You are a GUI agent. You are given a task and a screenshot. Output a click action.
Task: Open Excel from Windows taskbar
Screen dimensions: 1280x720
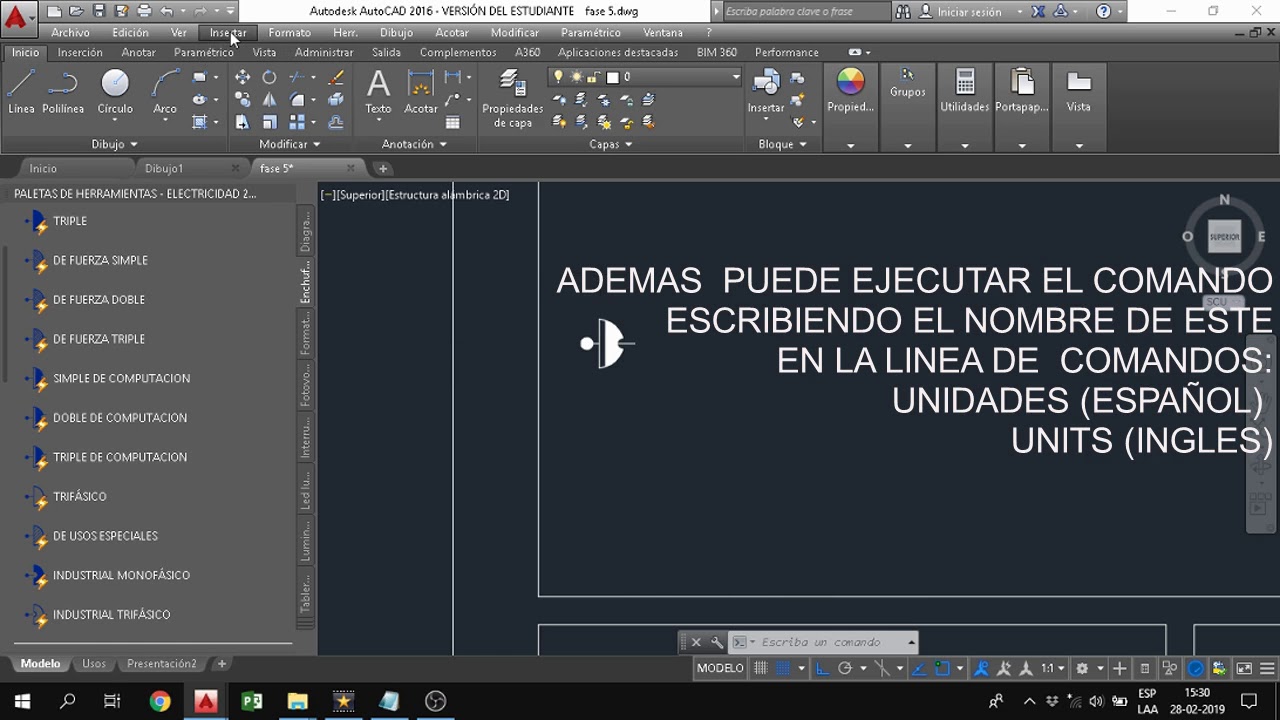point(251,701)
